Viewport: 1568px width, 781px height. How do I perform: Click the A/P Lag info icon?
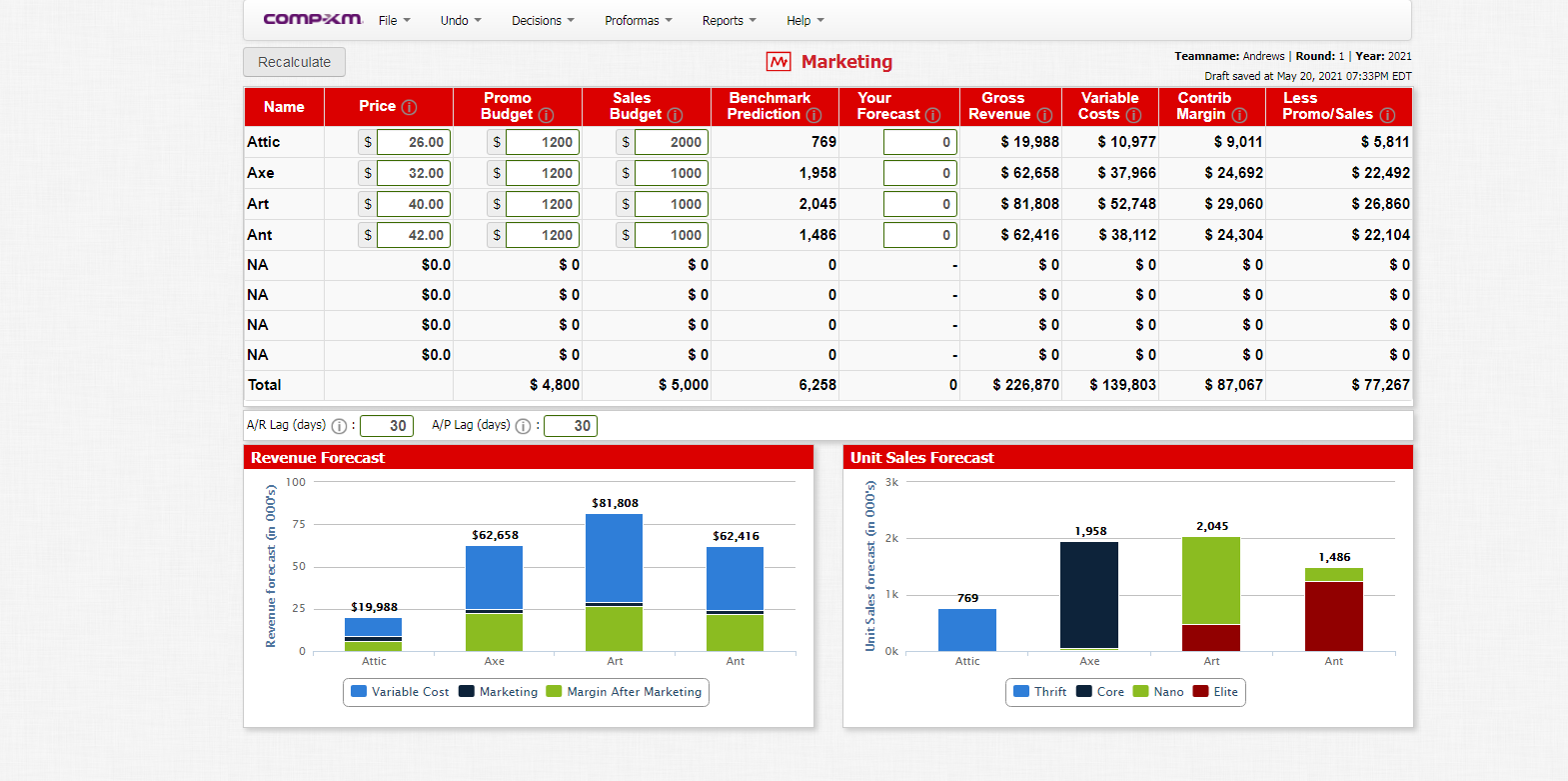[523, 426]
